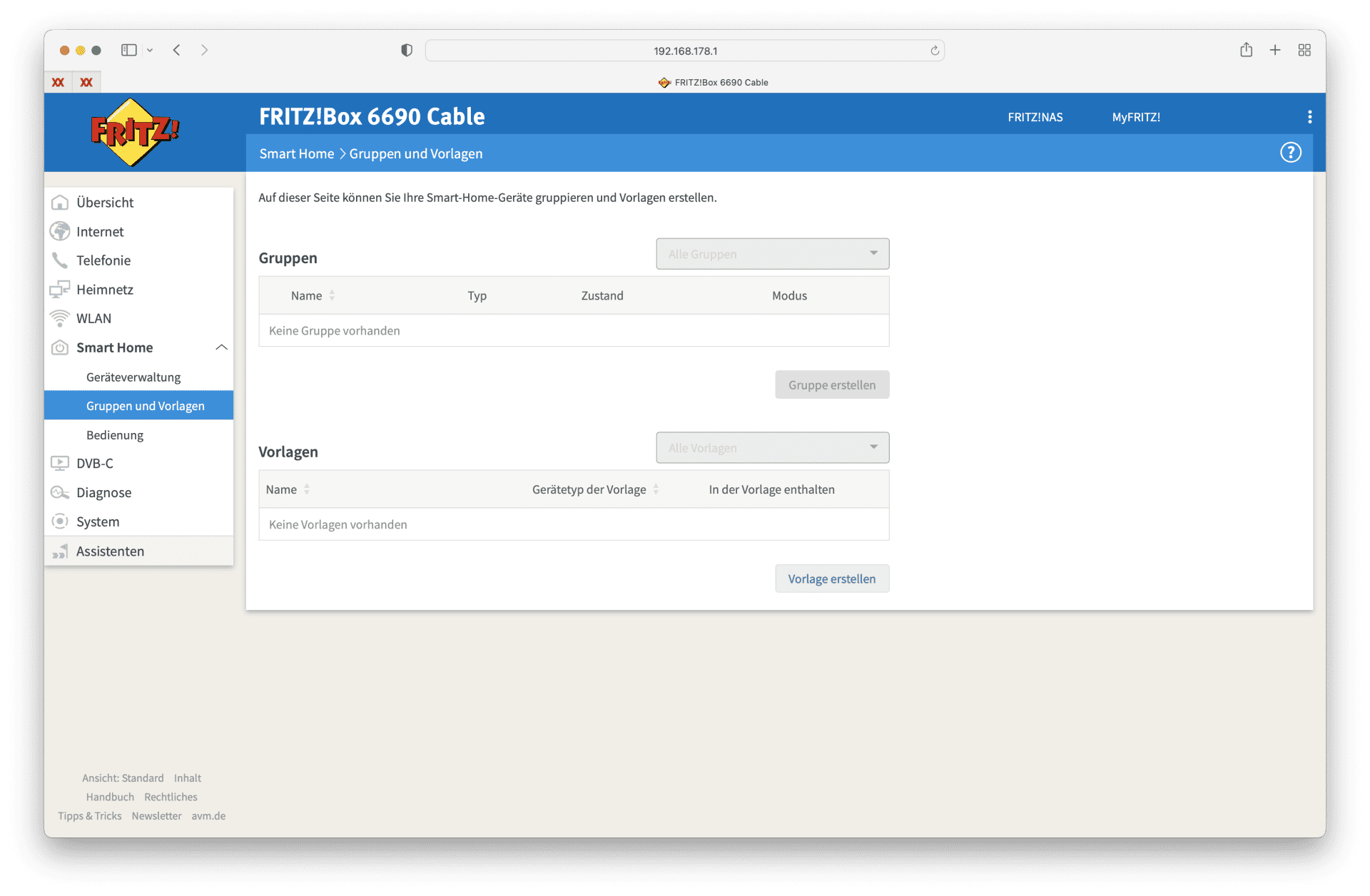Open the Alle Gruppen dropdown
Viewport: 1370px width, 896px height.
click(772, 254)
